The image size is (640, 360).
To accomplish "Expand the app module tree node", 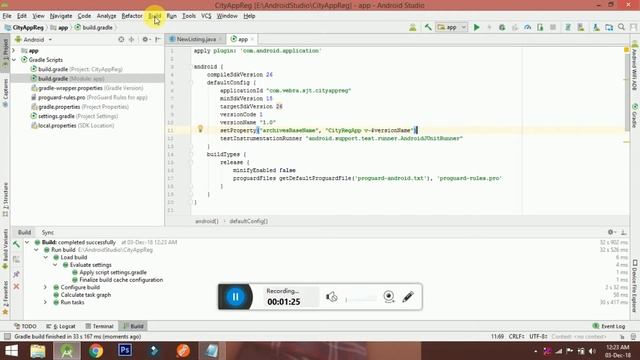I will (x=14, y=51).
